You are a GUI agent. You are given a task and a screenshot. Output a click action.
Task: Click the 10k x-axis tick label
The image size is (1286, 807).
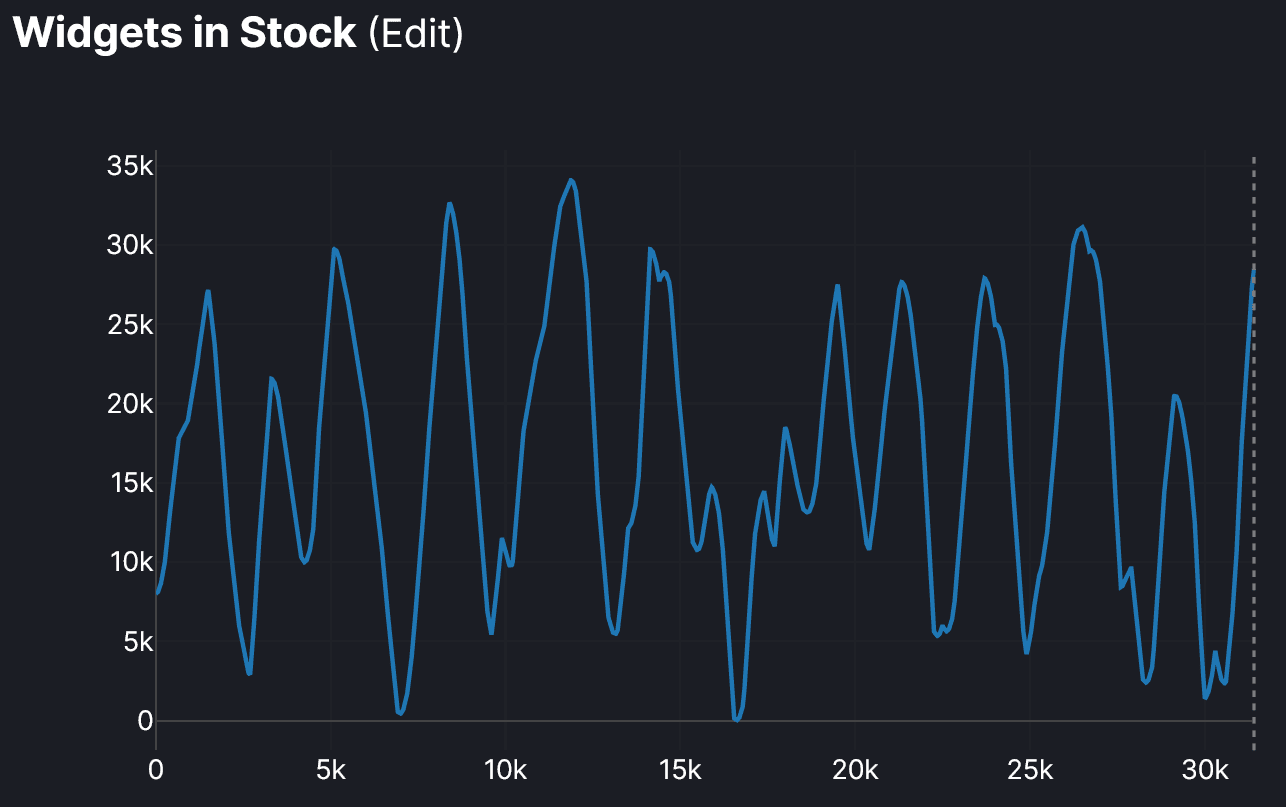[x=505, y=771]
